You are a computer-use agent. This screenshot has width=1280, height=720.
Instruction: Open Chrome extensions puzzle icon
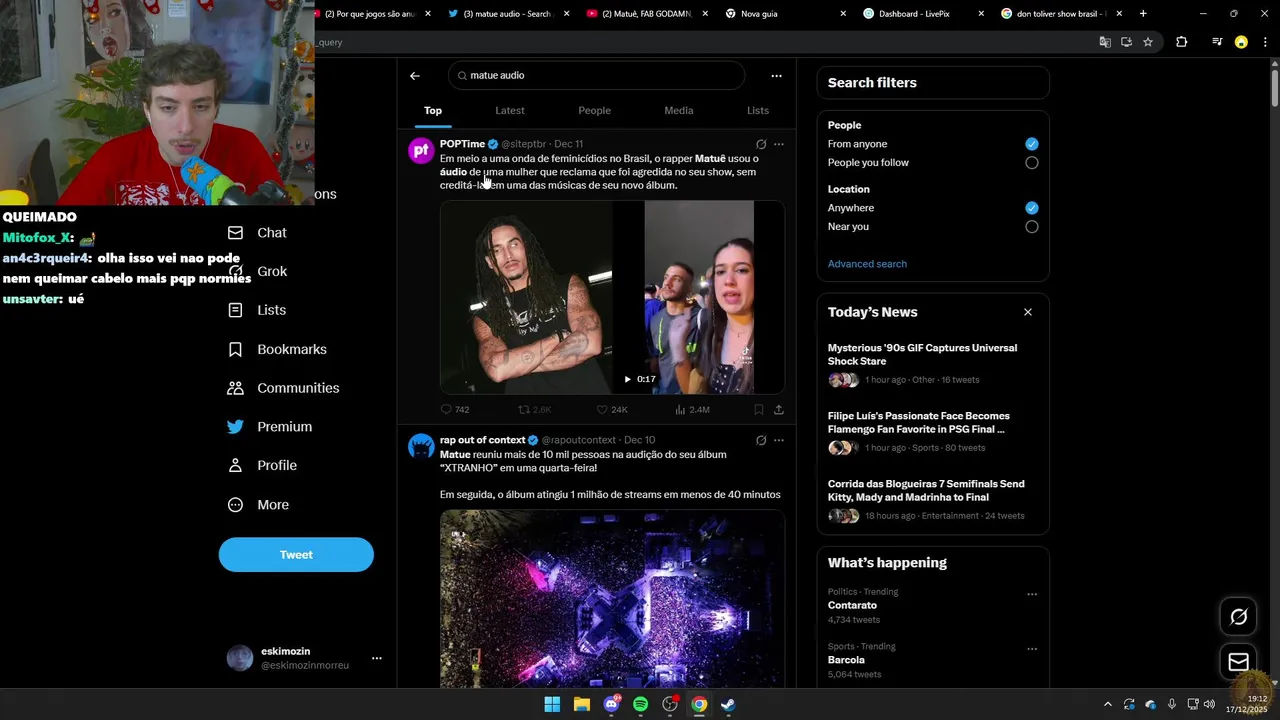tap(1182, 42)
